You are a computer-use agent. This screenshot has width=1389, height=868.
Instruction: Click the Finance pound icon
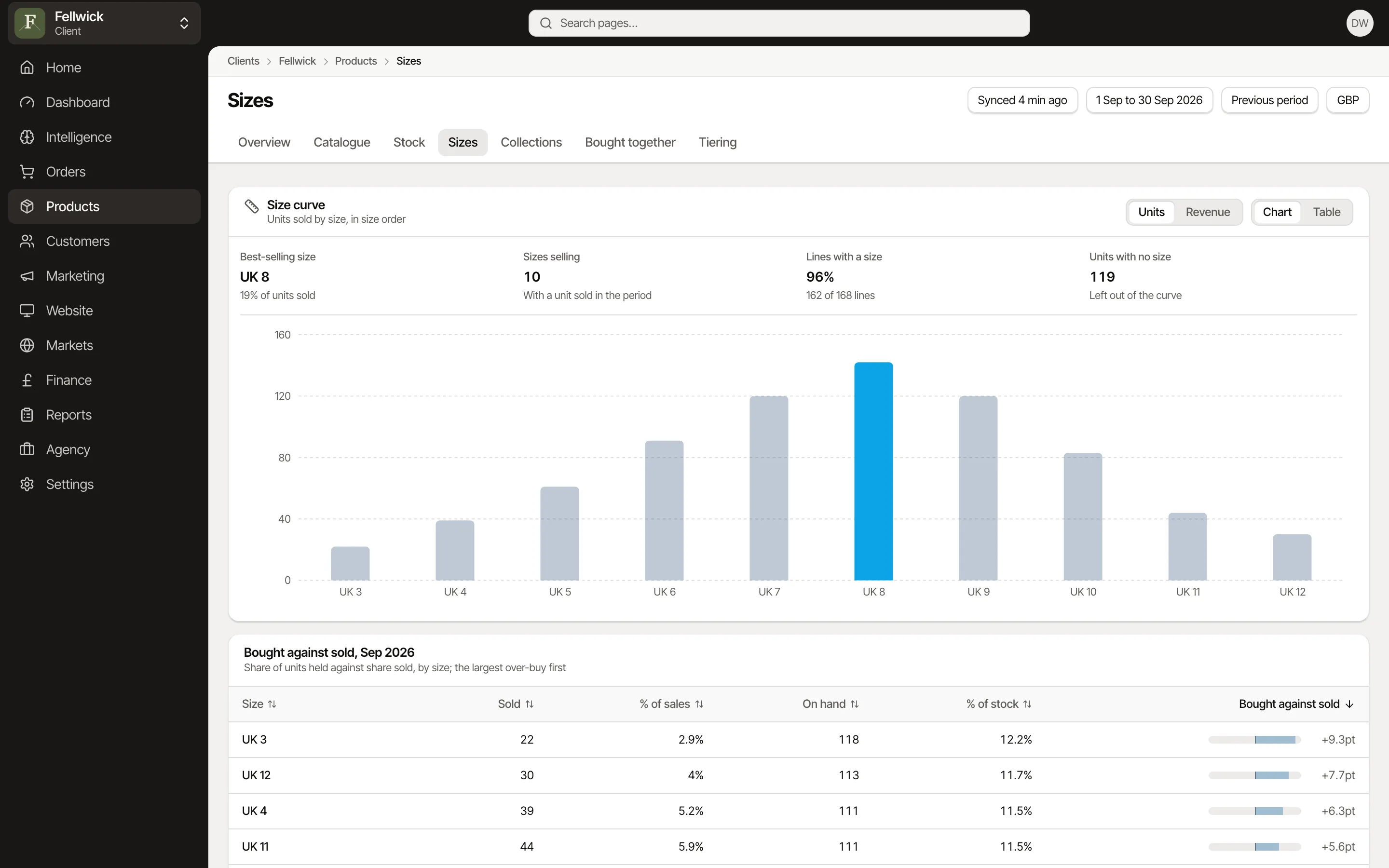tap(27, 380)
